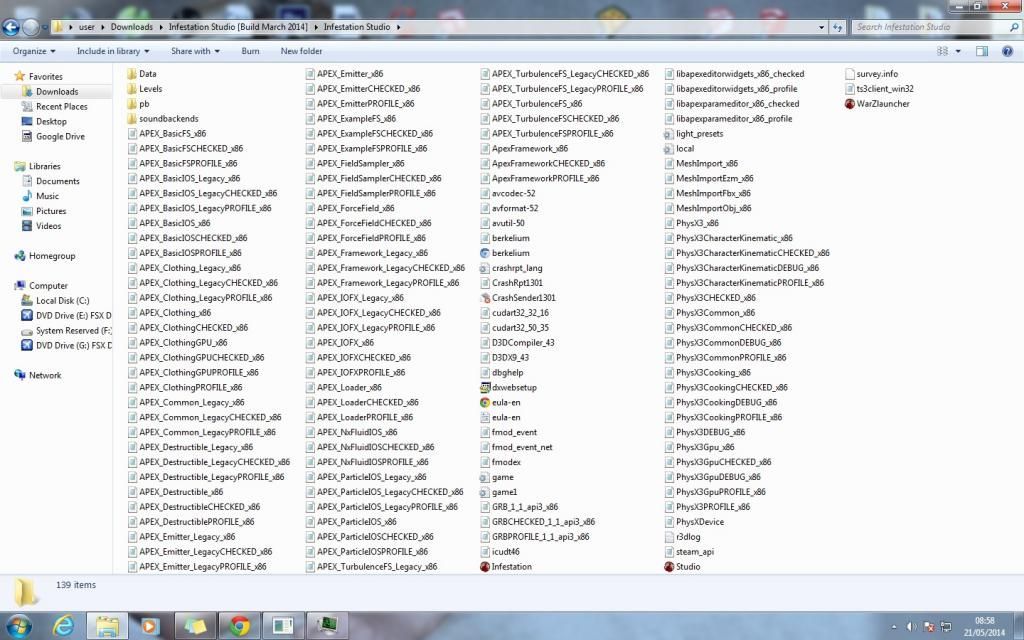
Task: Open the dxwebsetup installer file
Action: 514,387
